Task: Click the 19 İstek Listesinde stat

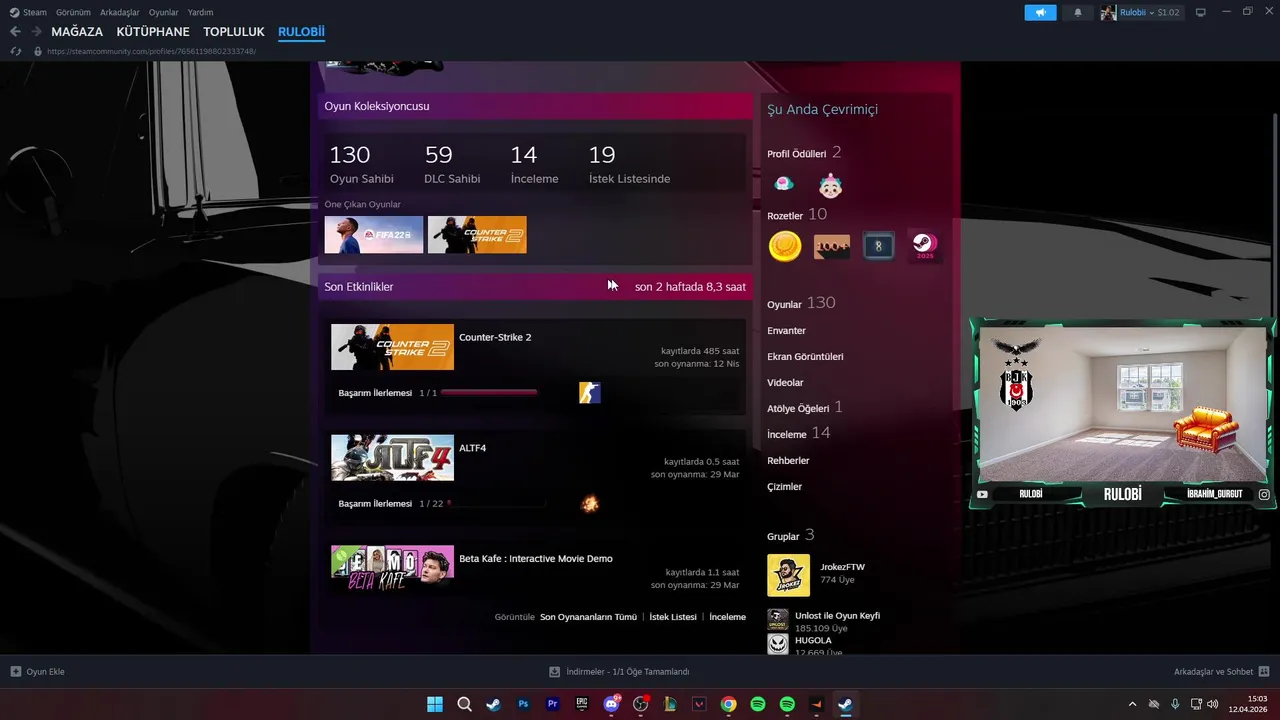Action: [x=629, y=165]
